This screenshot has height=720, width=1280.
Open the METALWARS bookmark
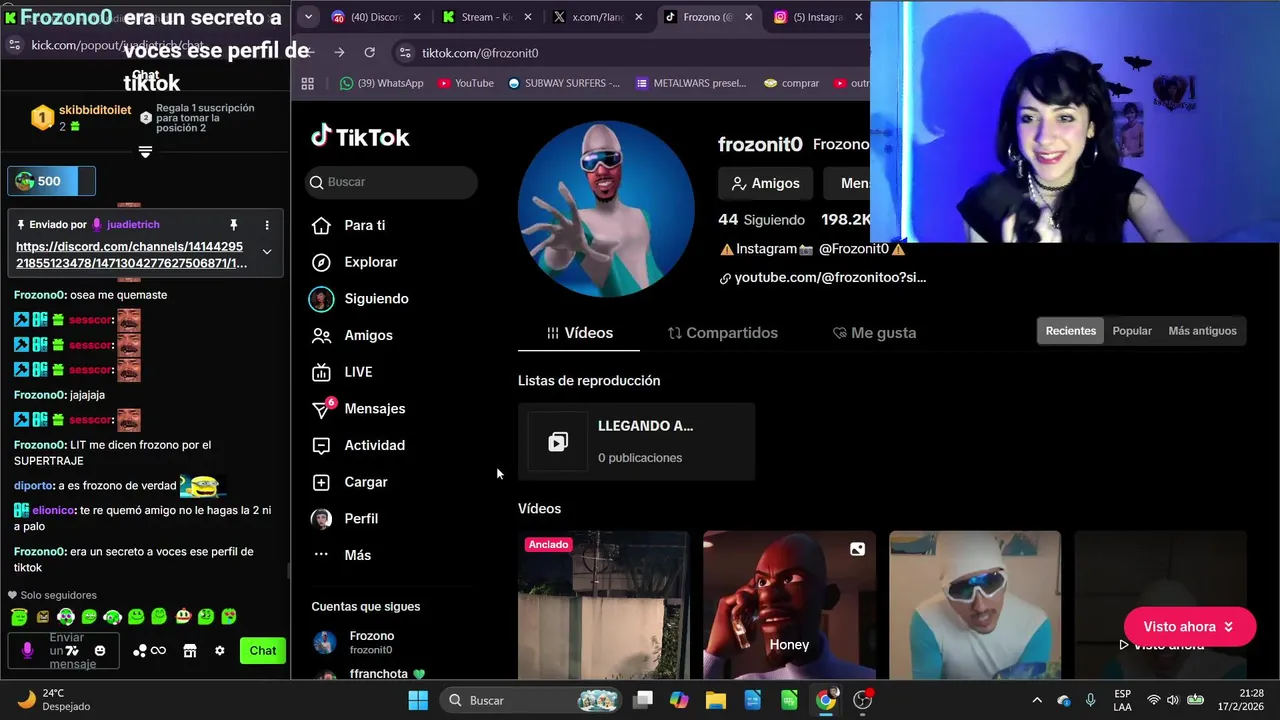(x=691, y=83)
